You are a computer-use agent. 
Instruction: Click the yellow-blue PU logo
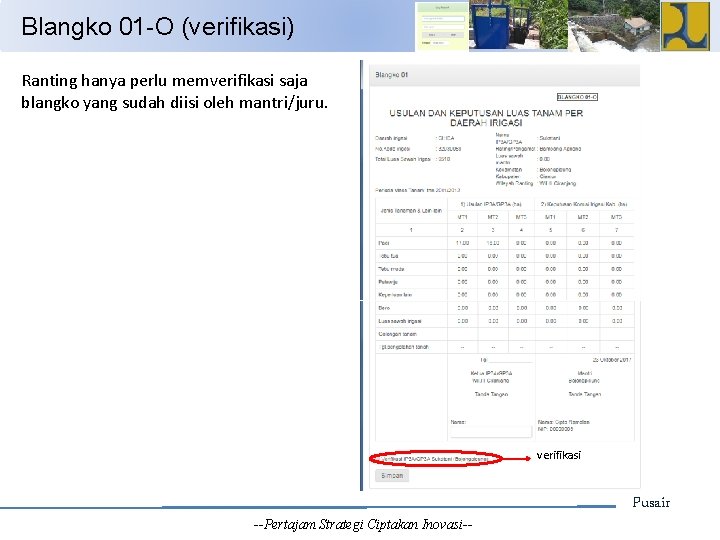tap(685, 26)
